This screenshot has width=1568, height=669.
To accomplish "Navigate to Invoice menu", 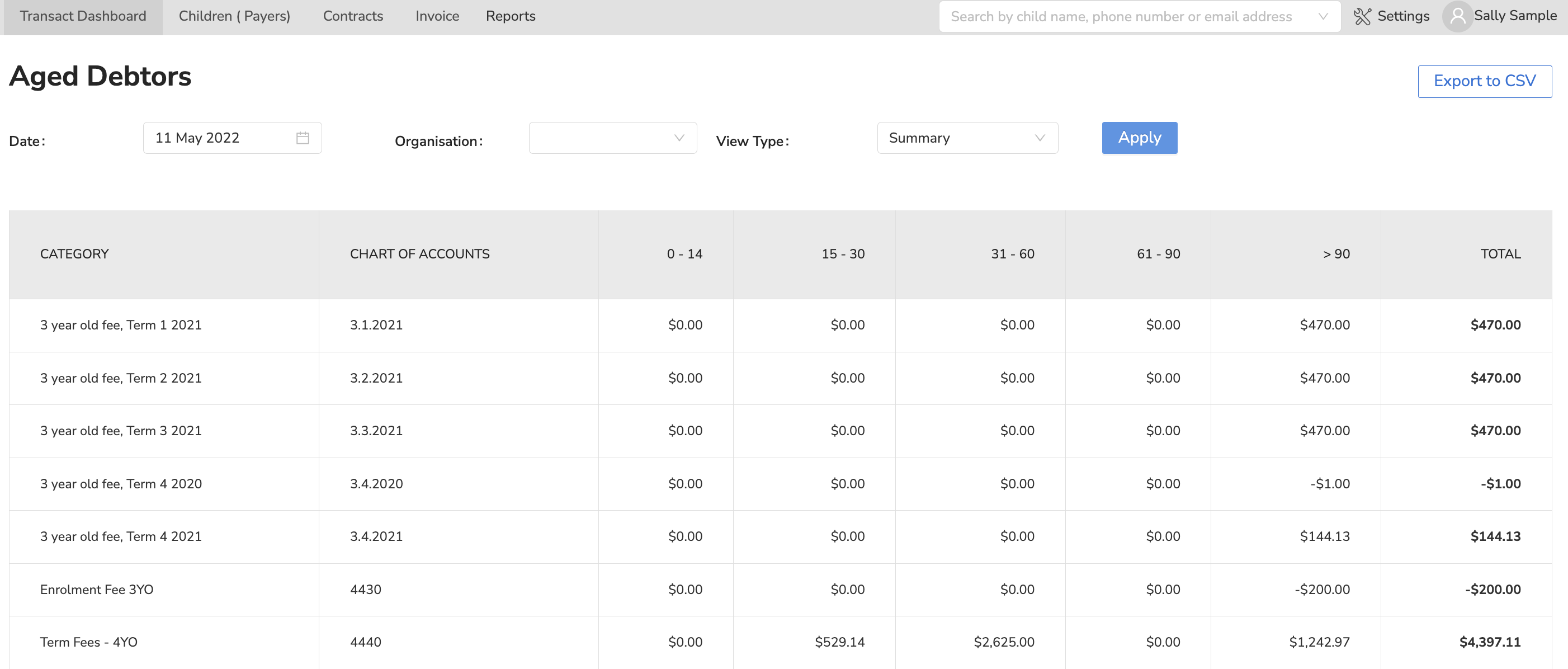I will click(437, 16).
